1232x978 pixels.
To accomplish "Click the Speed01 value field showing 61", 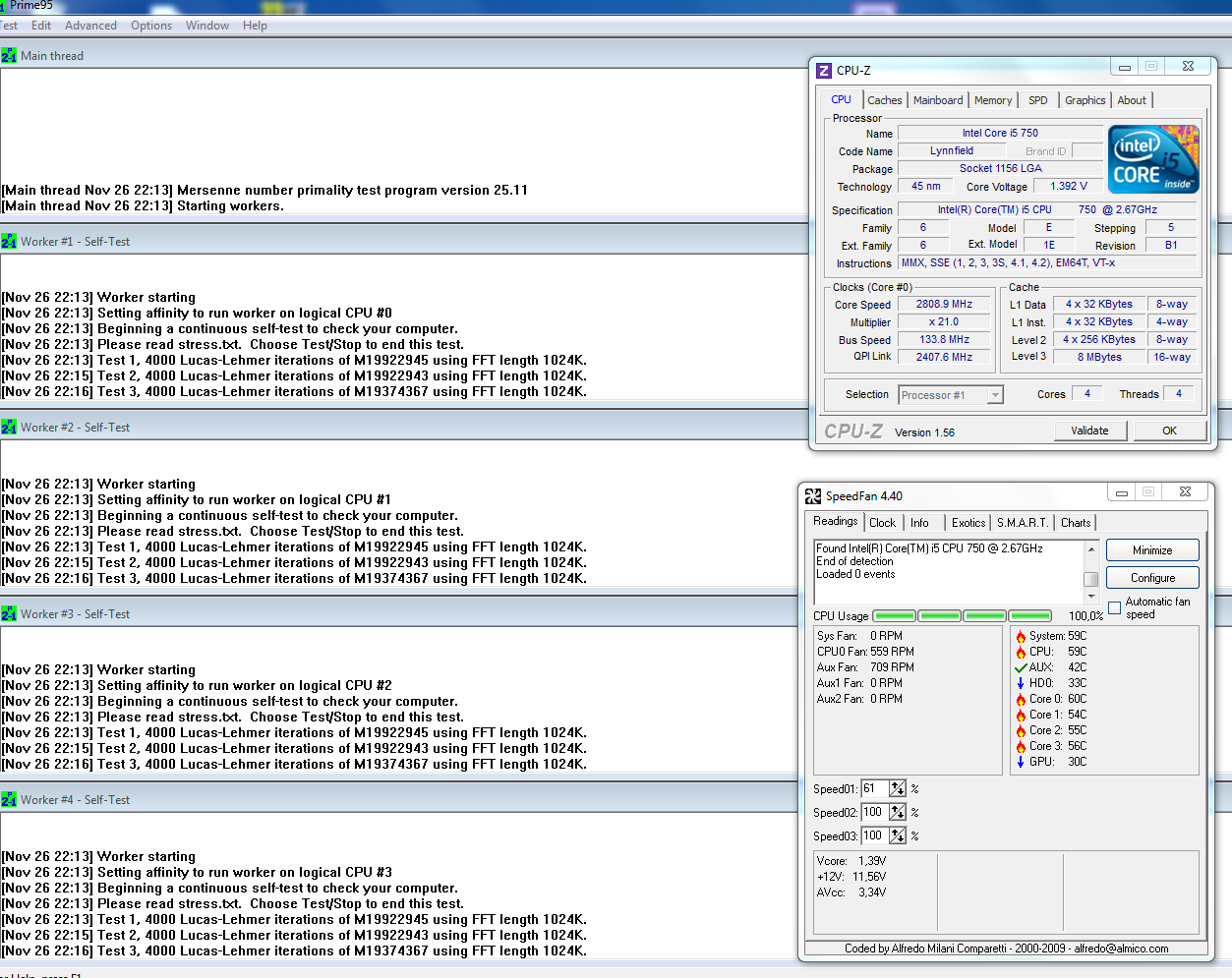I will coord(875,789).
